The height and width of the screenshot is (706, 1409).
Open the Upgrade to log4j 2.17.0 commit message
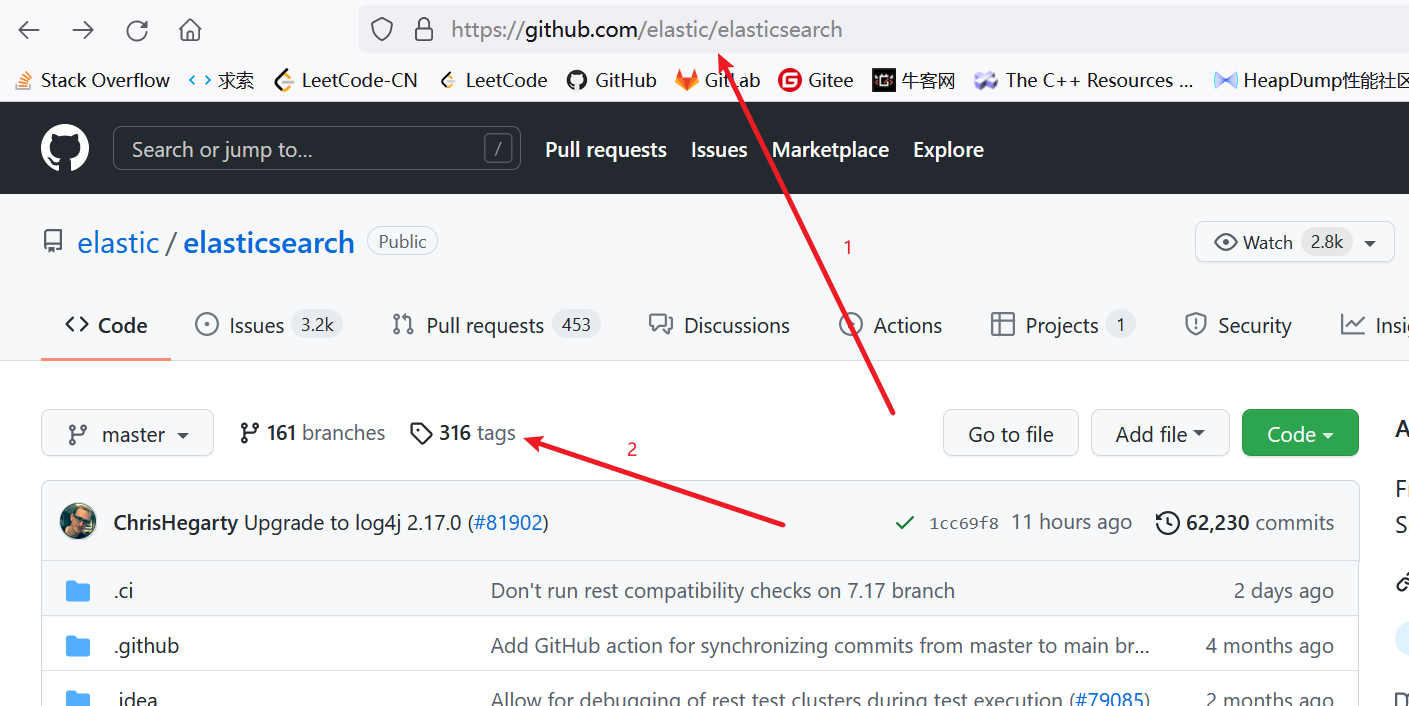(353, 522)
